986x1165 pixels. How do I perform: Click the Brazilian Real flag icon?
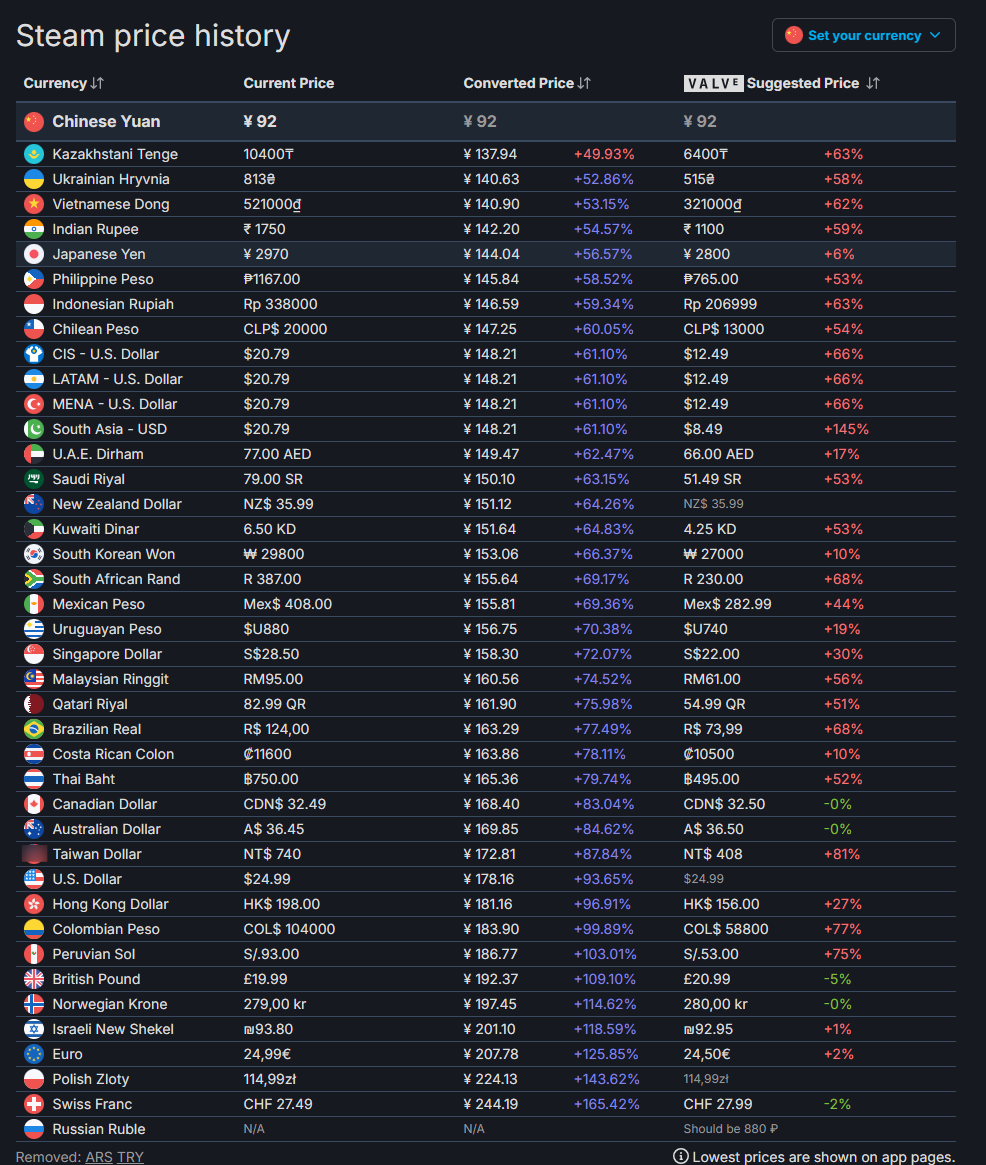34,729
